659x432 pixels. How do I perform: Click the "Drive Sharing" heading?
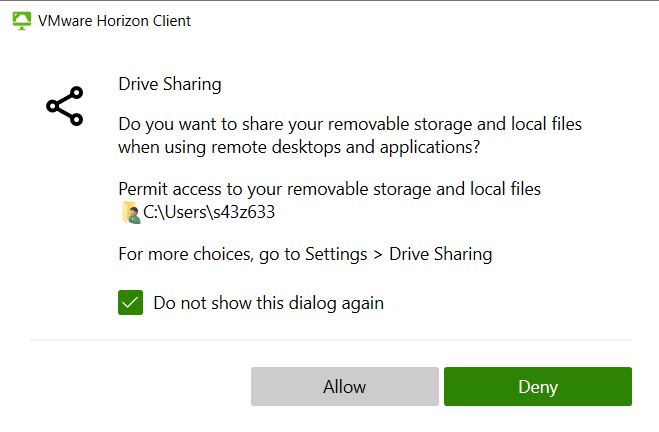(x=170, y=83)
